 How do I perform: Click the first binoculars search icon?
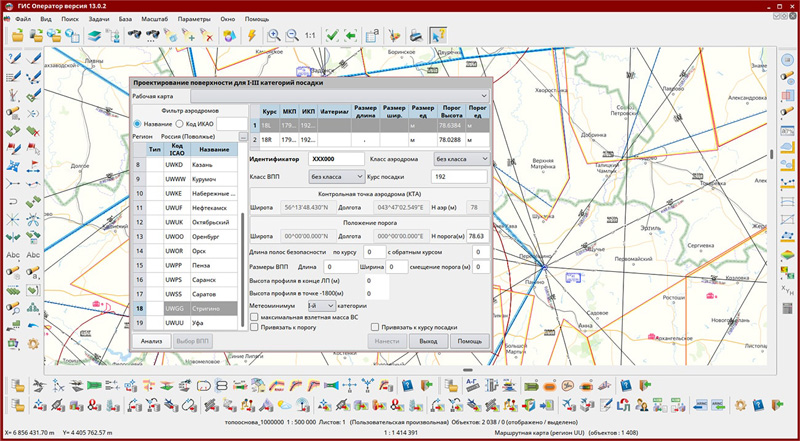(135, 35)
